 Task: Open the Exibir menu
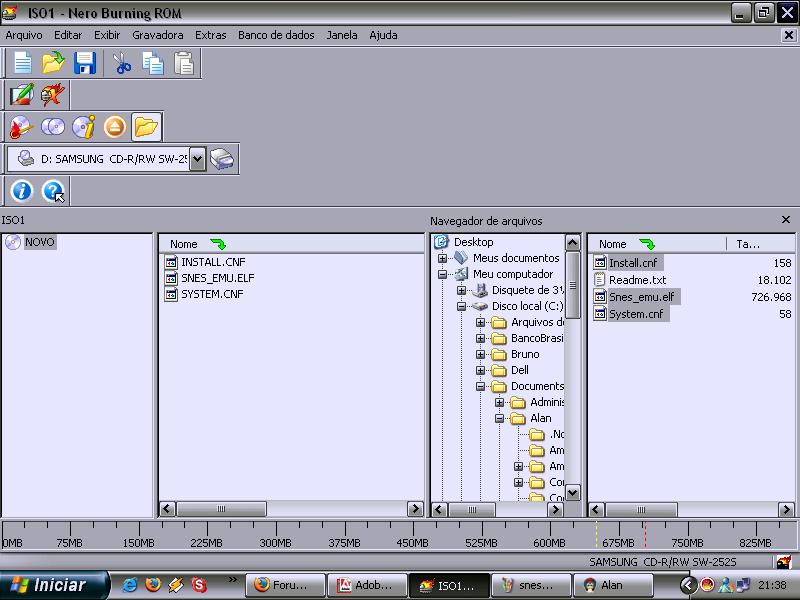click(107, 35)
